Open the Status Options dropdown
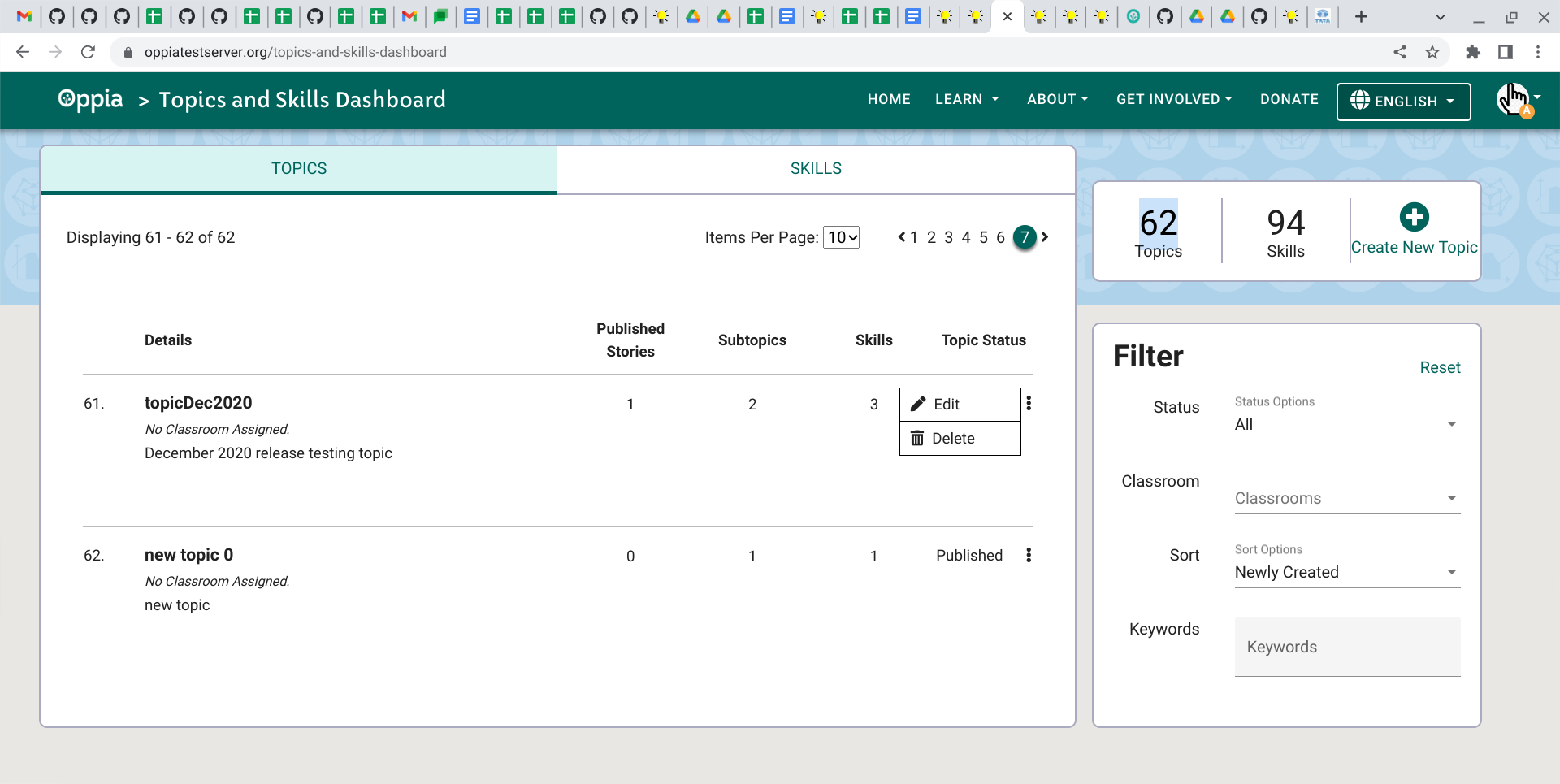This screenshot has width=1560, height=784. (x=1346, y=423)
